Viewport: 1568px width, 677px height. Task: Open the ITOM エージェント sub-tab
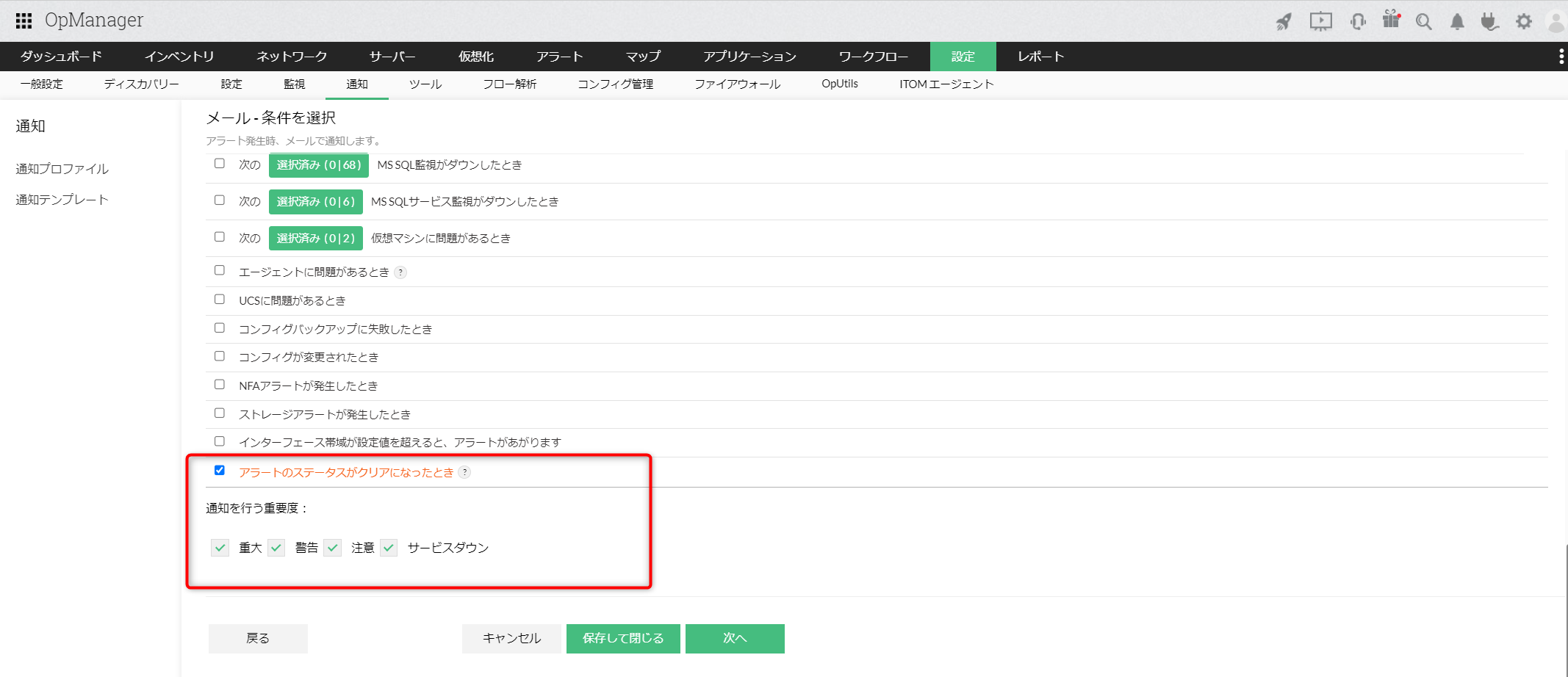tap(946, 84)
